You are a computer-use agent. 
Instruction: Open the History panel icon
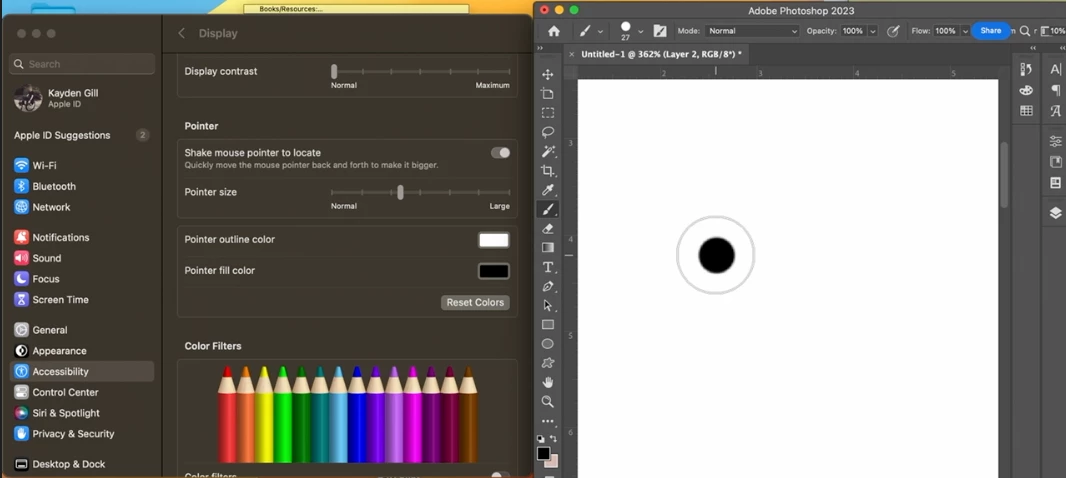[x=1026, y=69]
